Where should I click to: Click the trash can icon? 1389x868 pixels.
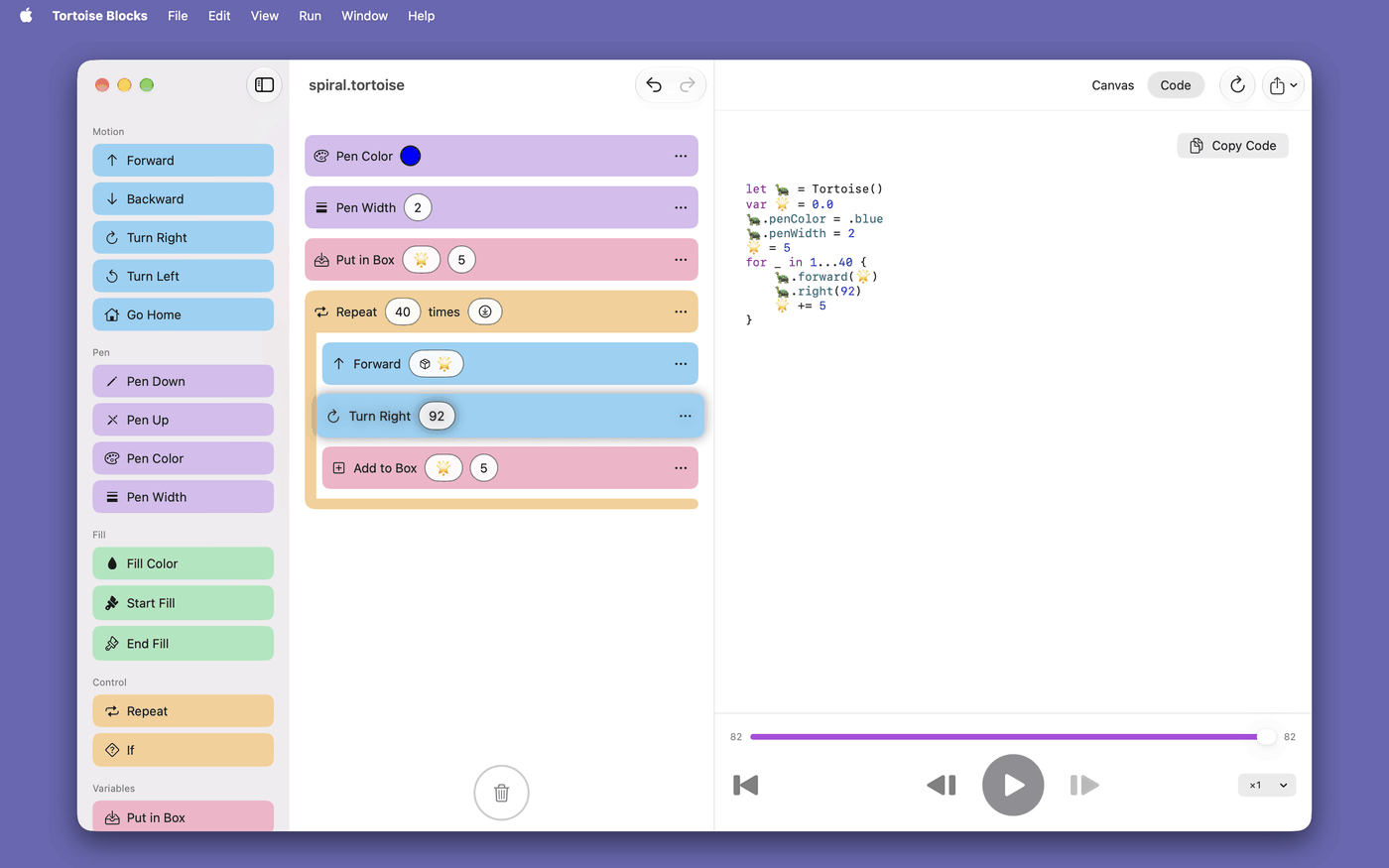point(501,793)
